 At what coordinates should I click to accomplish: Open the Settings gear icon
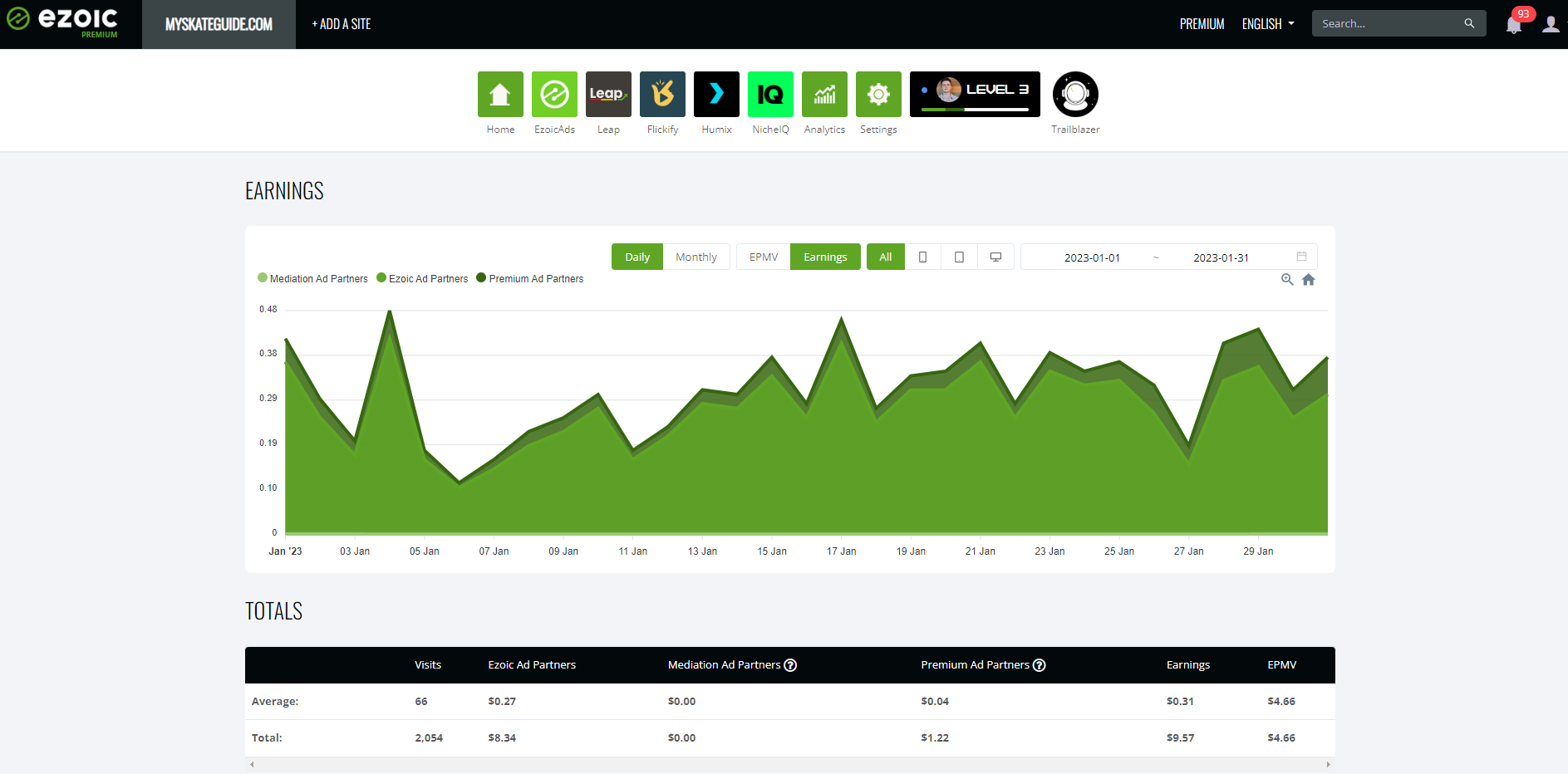click(878, 94)
